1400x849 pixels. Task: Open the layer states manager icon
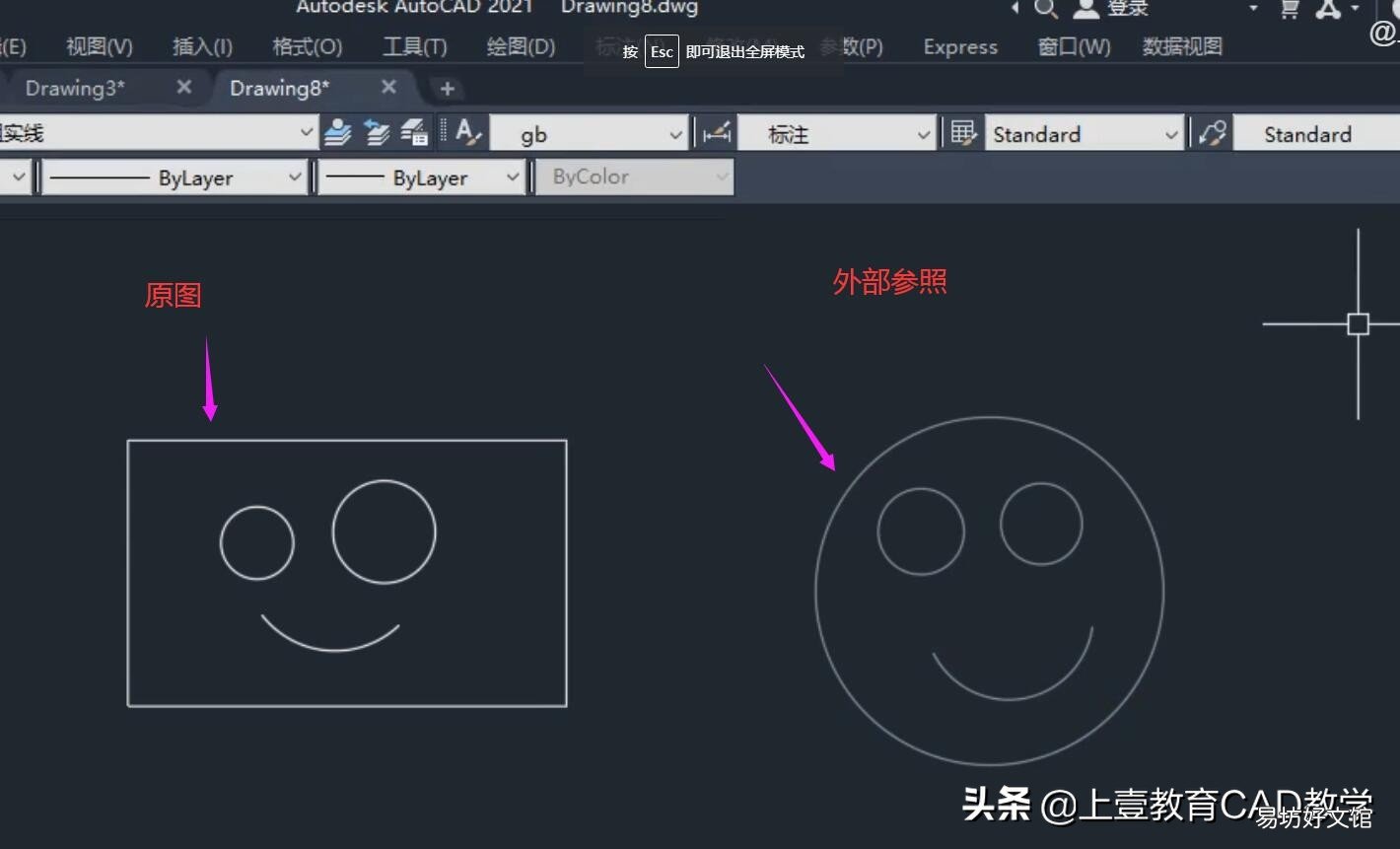pos(414,132)
